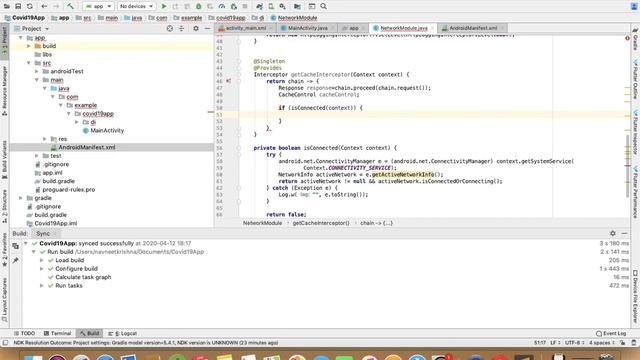Expand the Configure build step
Screen dimensions: 640x360
42,269
